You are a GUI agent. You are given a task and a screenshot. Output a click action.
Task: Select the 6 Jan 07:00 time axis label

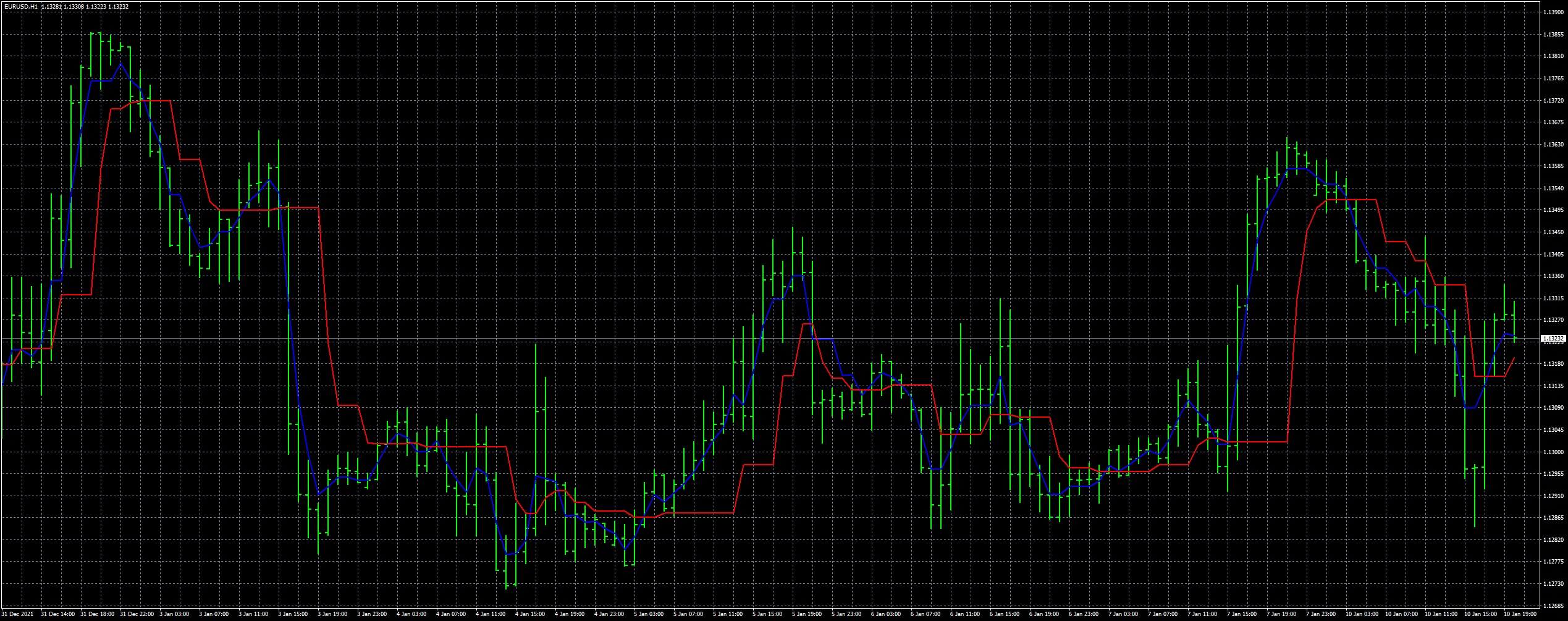pos(926,614)
